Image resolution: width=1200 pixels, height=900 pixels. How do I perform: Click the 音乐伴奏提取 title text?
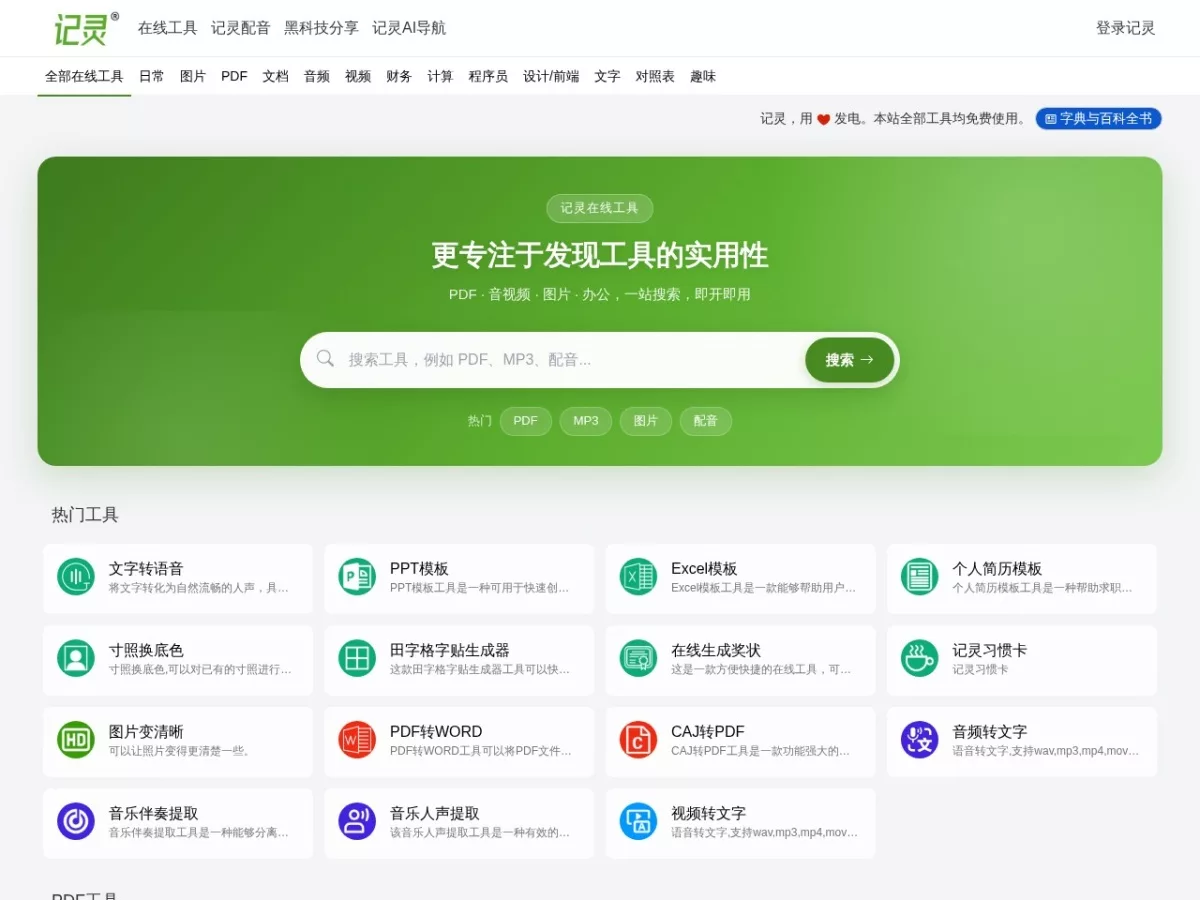(x=154, y=813)
